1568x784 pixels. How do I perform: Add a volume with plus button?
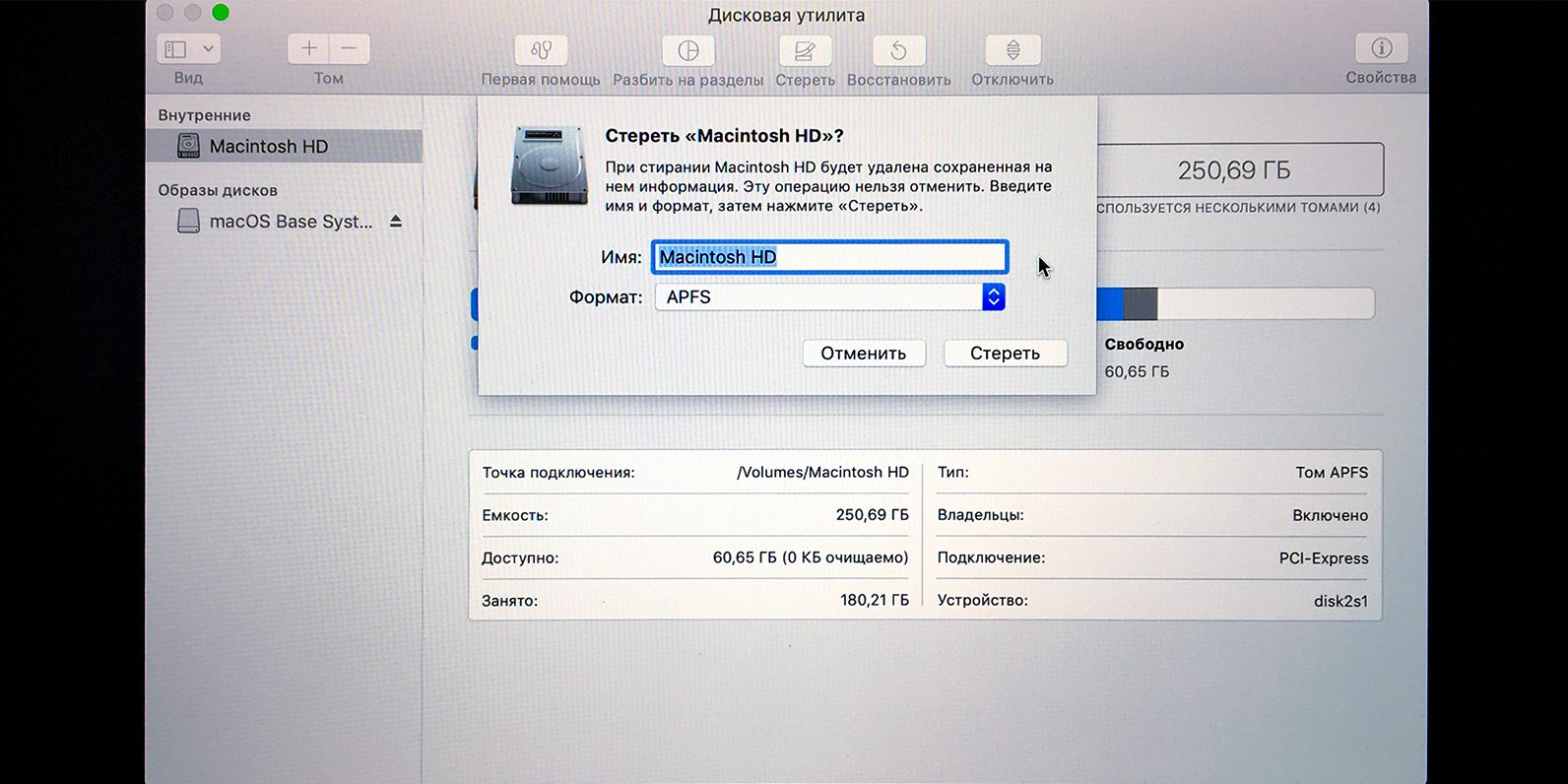pos(308,48)
